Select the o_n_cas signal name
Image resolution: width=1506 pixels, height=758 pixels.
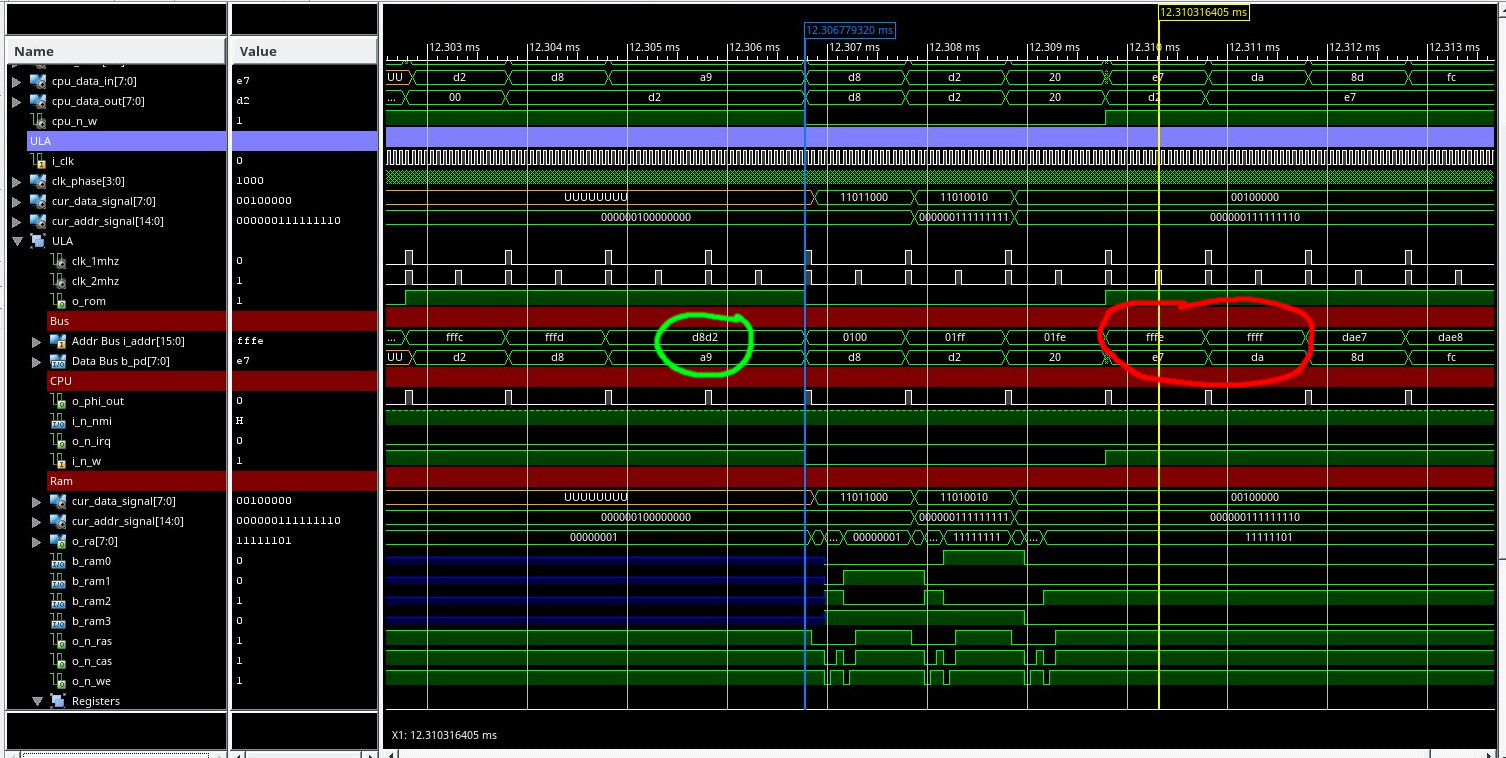point(92,661)
